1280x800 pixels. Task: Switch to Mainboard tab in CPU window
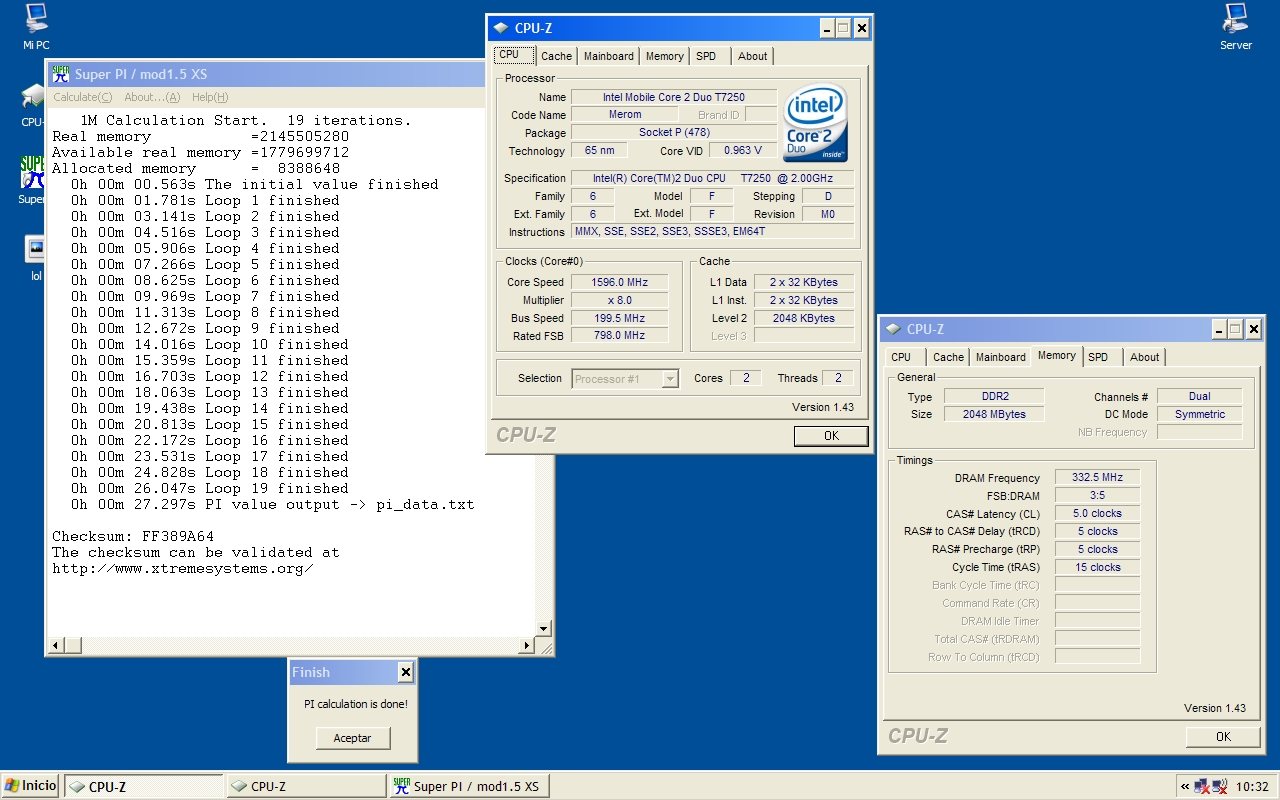609,56
